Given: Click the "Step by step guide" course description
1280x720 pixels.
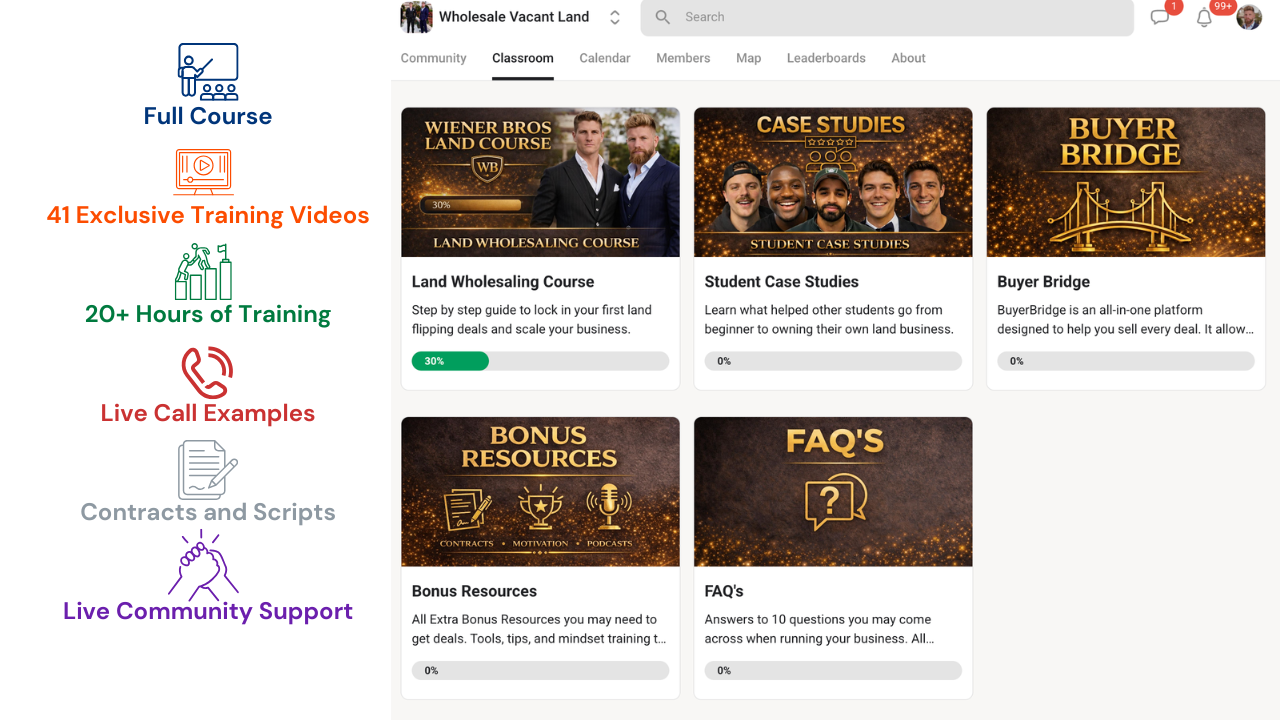Looking at the screenshot, I should coord(532,320).
